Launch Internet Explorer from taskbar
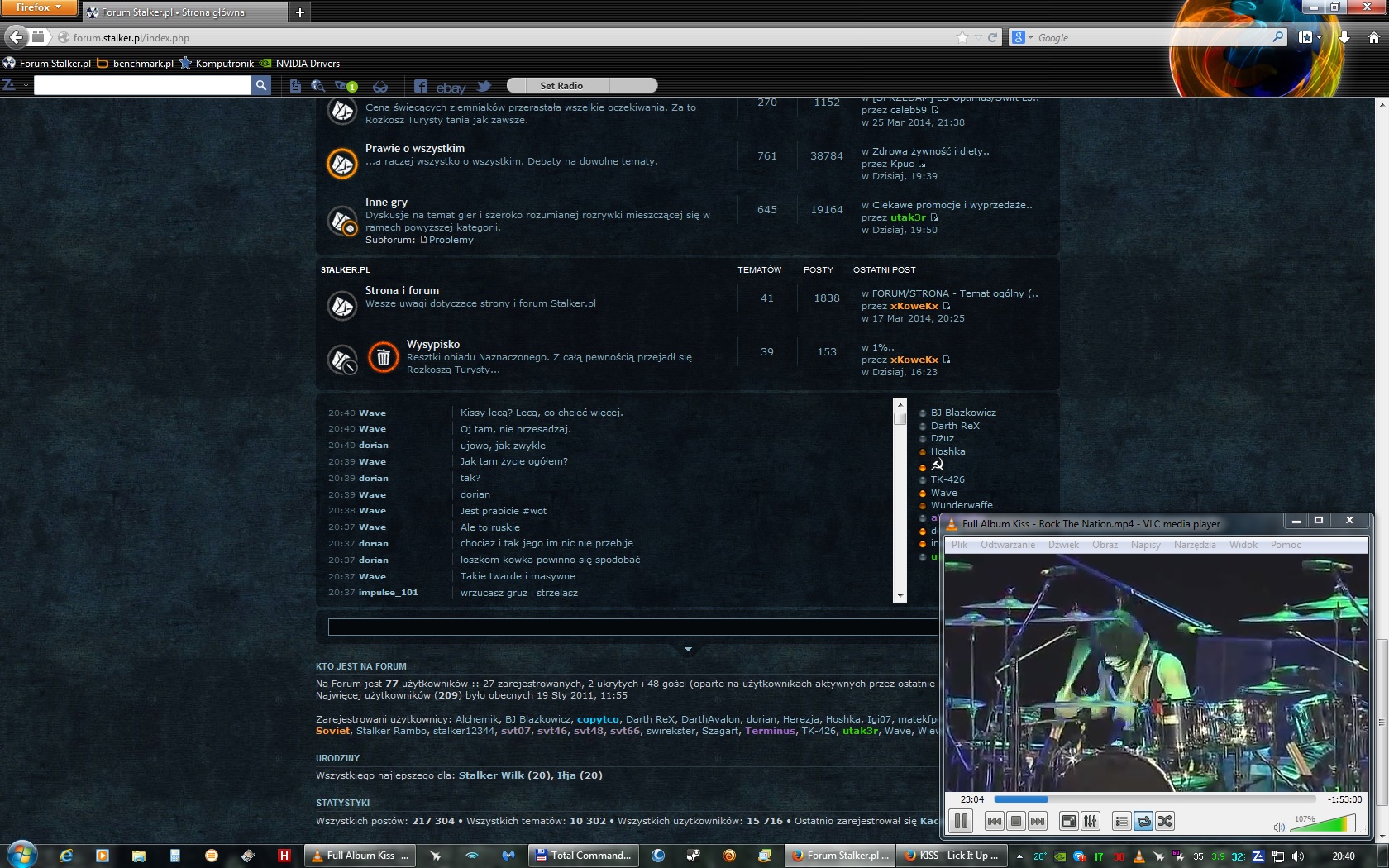Image resolution: width=1389 pixels, height=868 pixels. pyautogui.click(x=66, y=856)
